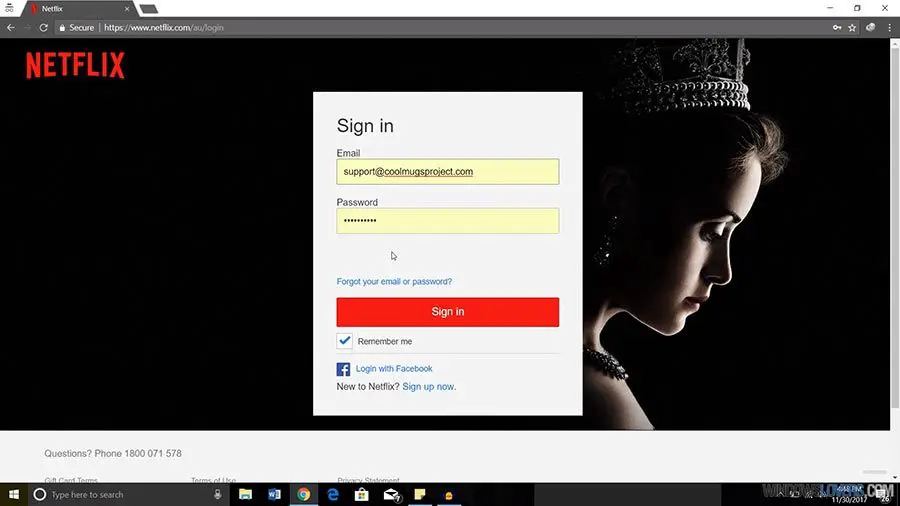
Task: Click into the Password input field
Action: click(x=448, y=220)
